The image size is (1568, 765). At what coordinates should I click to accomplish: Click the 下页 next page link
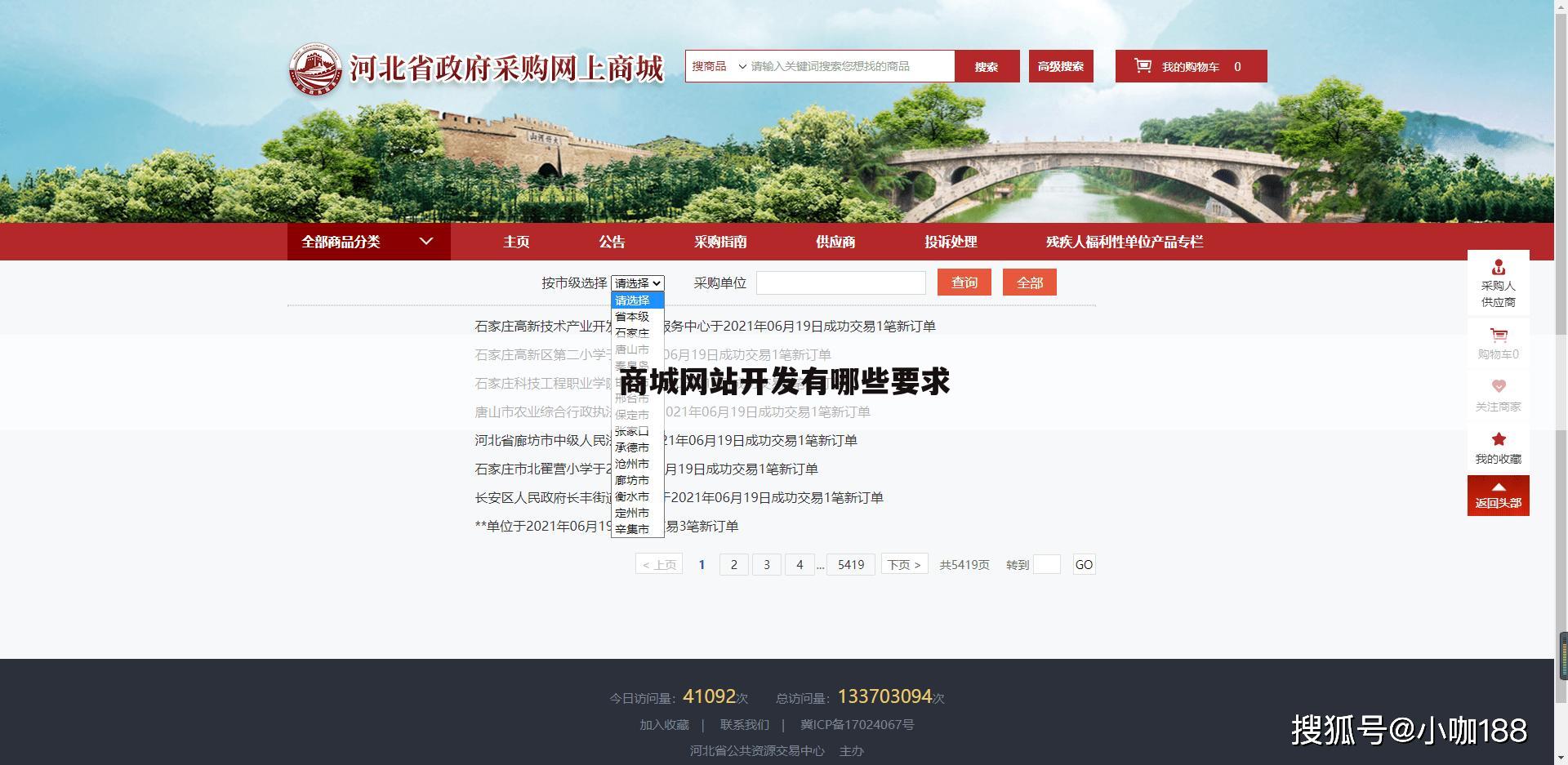click(x=904, y=564)
